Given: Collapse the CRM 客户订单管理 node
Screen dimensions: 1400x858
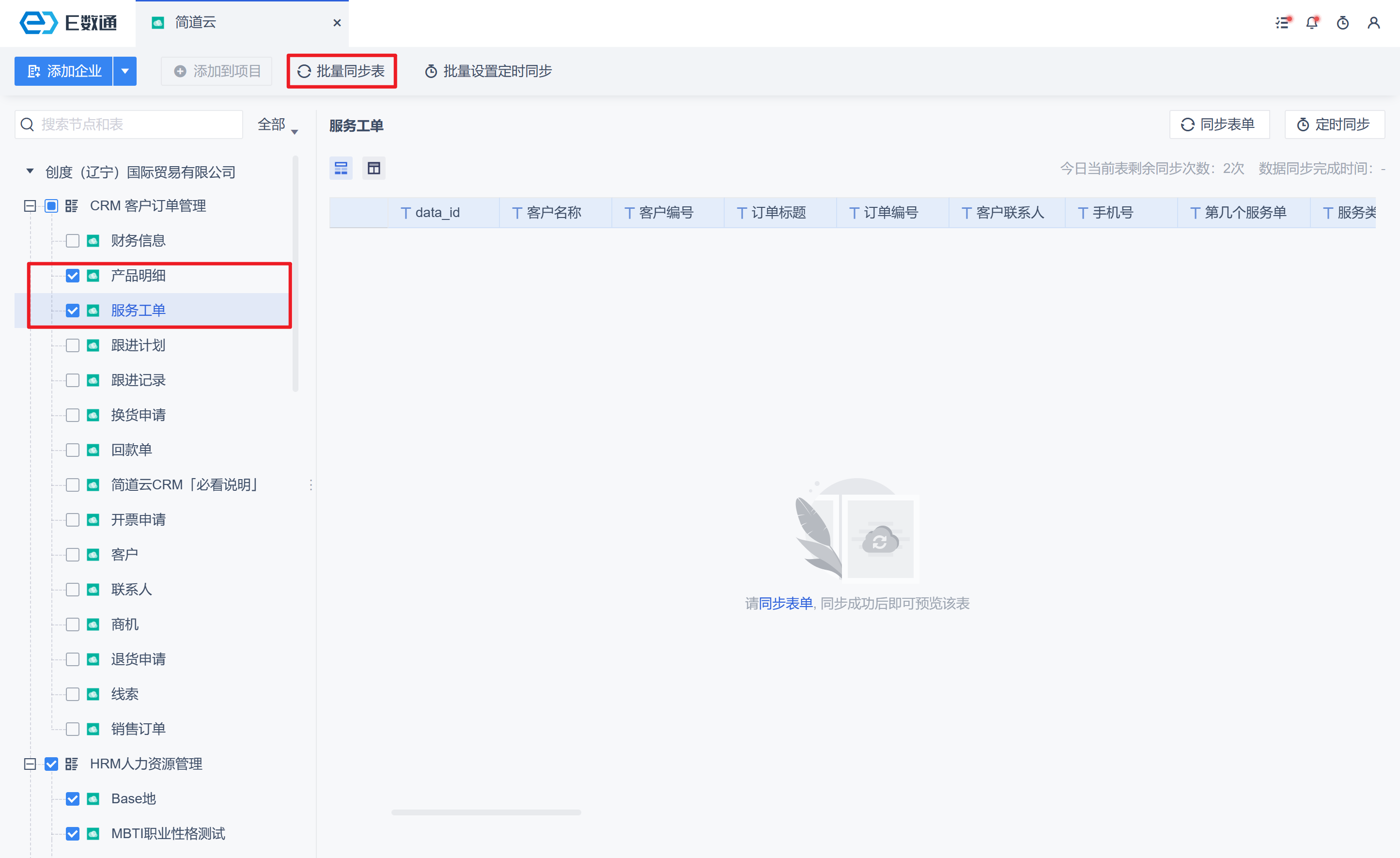Looking at the screenshot, I should (x=30, y=206).
